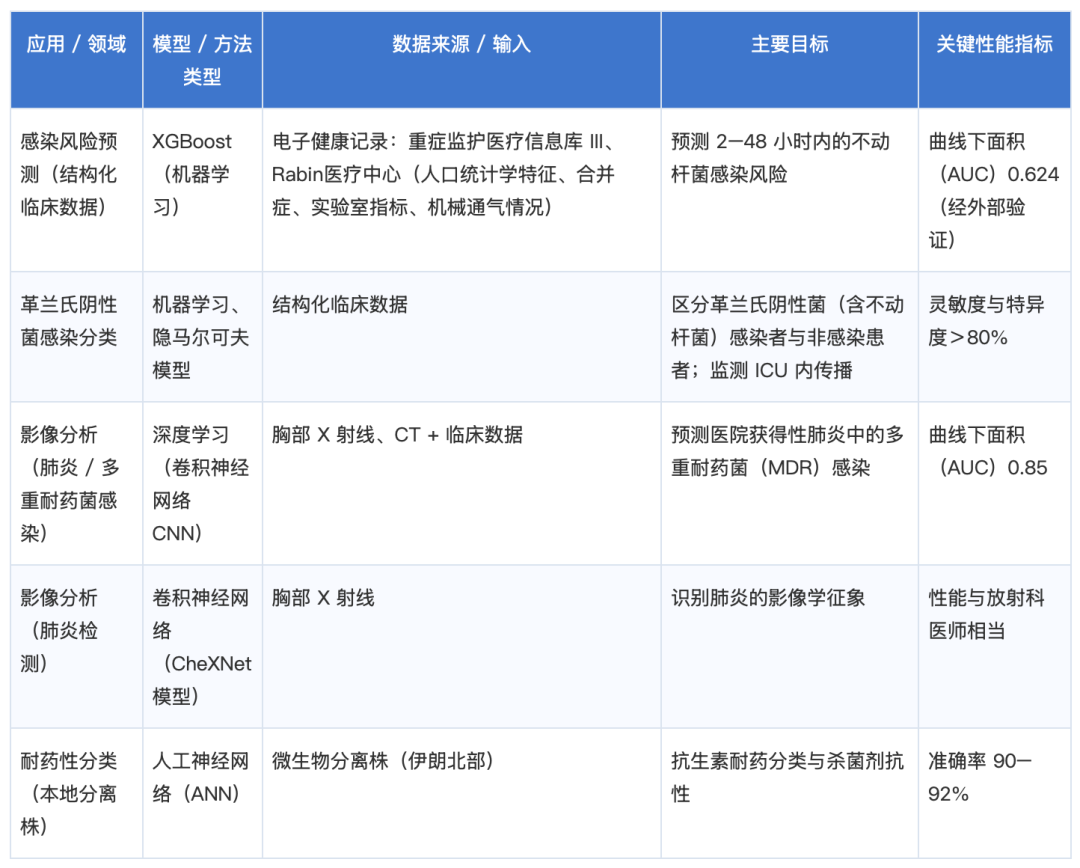Click the 革兰氏阴性菌感染分类 cell
This screenshot has width=1080, height=868.
[x=76, y=337]
